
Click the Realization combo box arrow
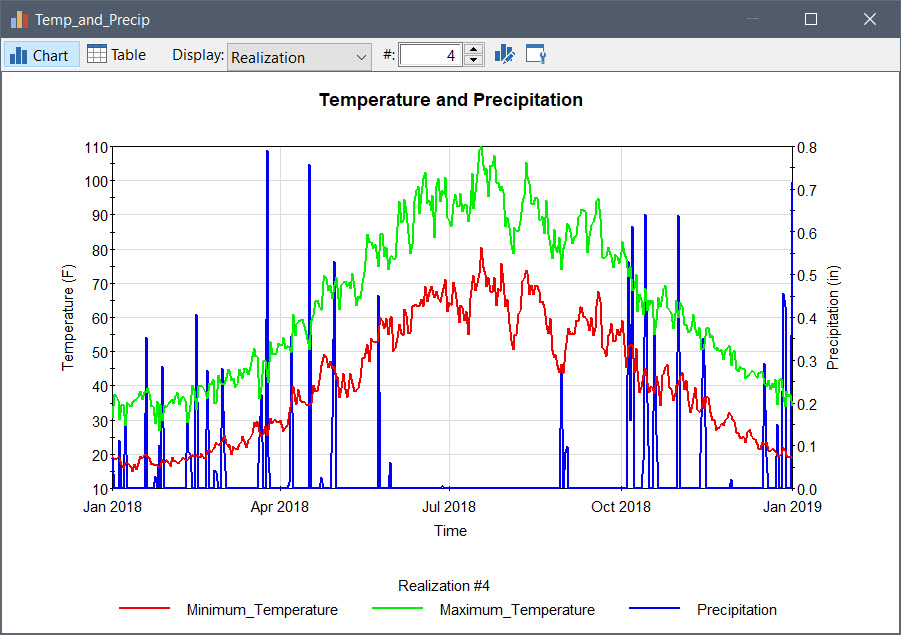(360, 57)
